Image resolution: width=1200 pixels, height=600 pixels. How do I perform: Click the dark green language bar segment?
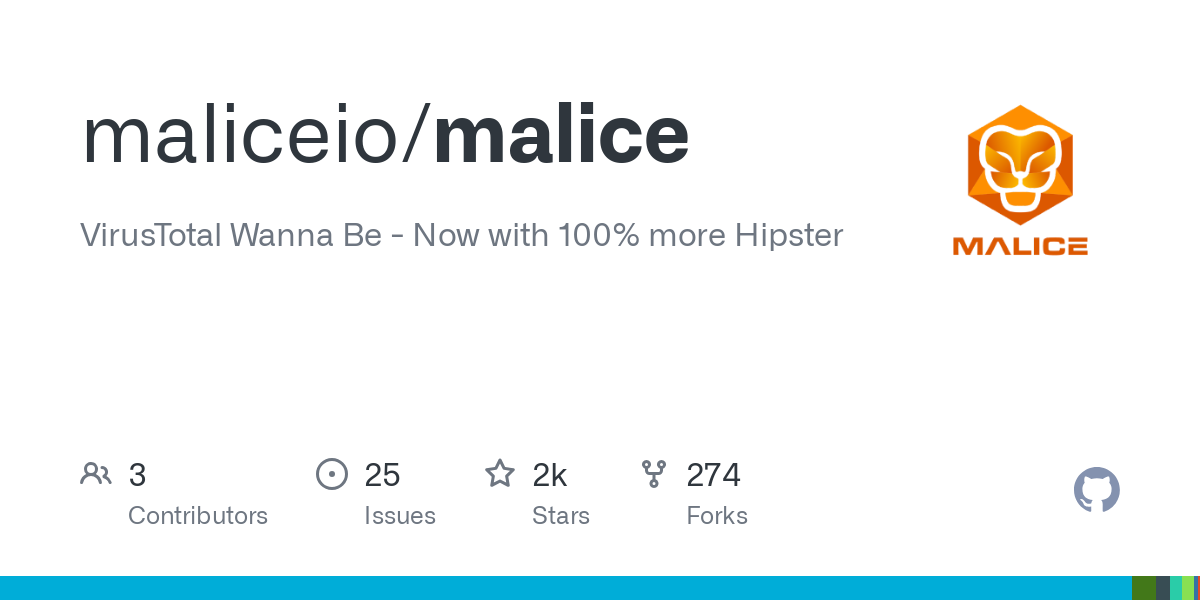pos(1143,588)
